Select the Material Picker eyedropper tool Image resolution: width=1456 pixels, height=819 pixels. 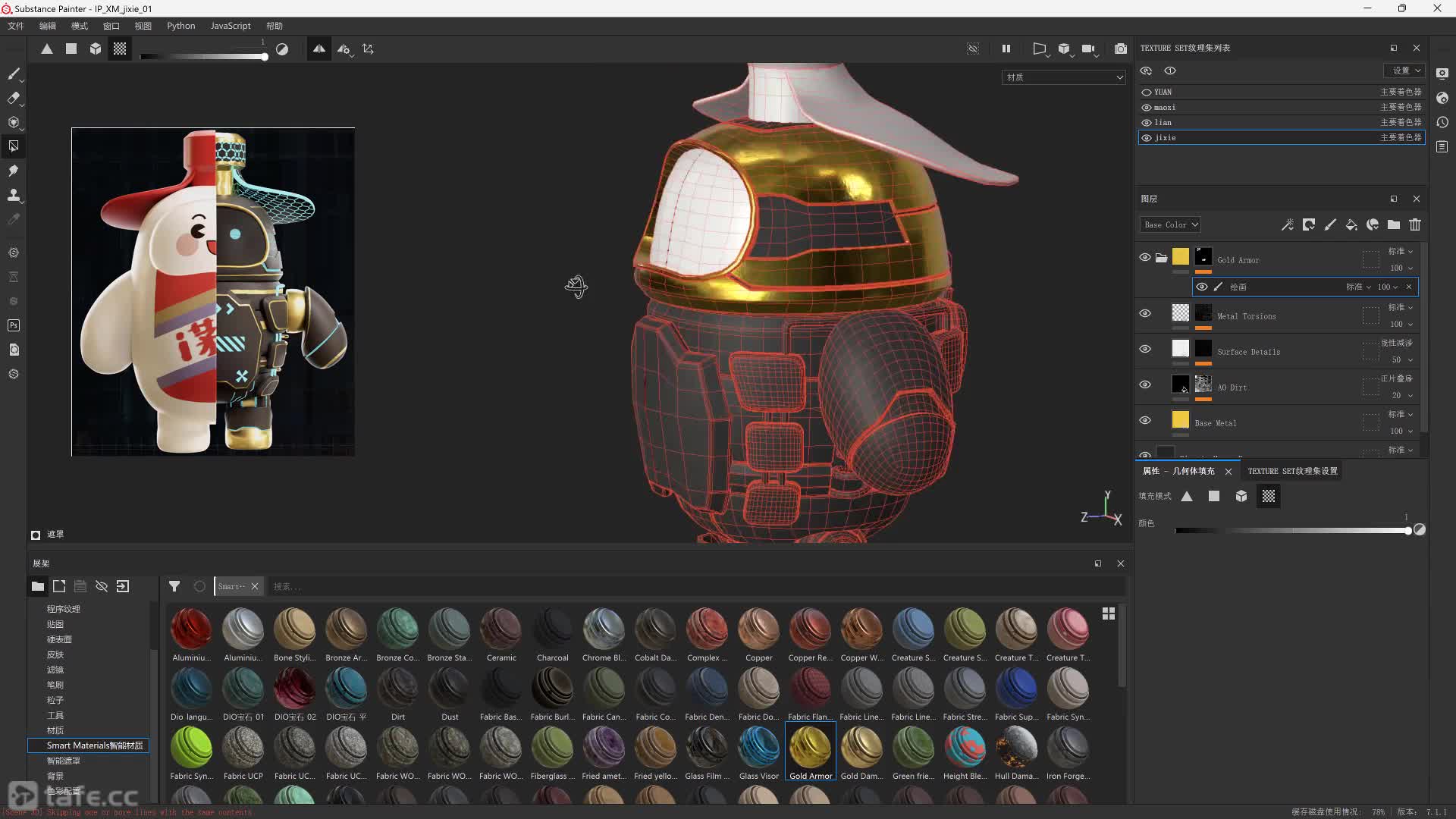(14, 219)
